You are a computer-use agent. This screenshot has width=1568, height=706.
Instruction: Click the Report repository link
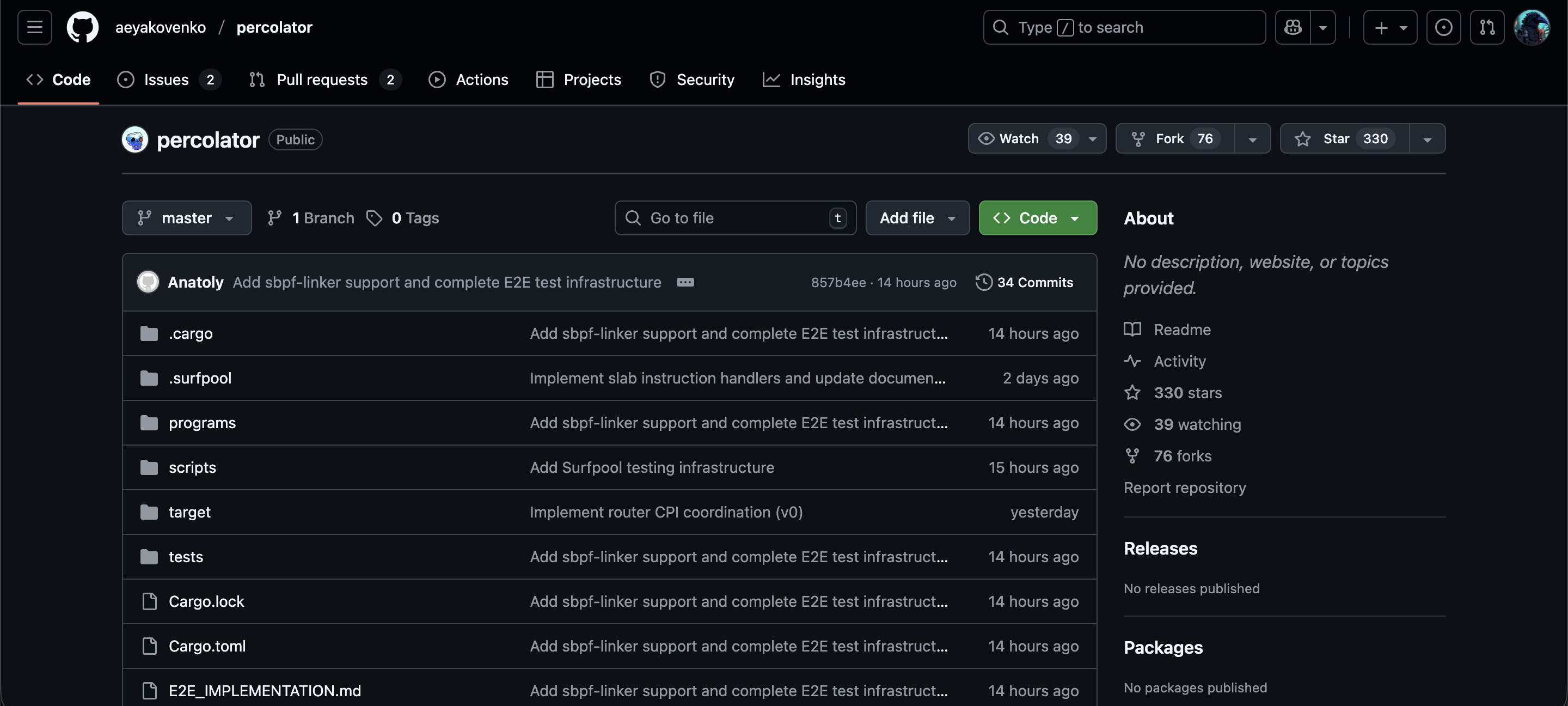pos(1184,488)
